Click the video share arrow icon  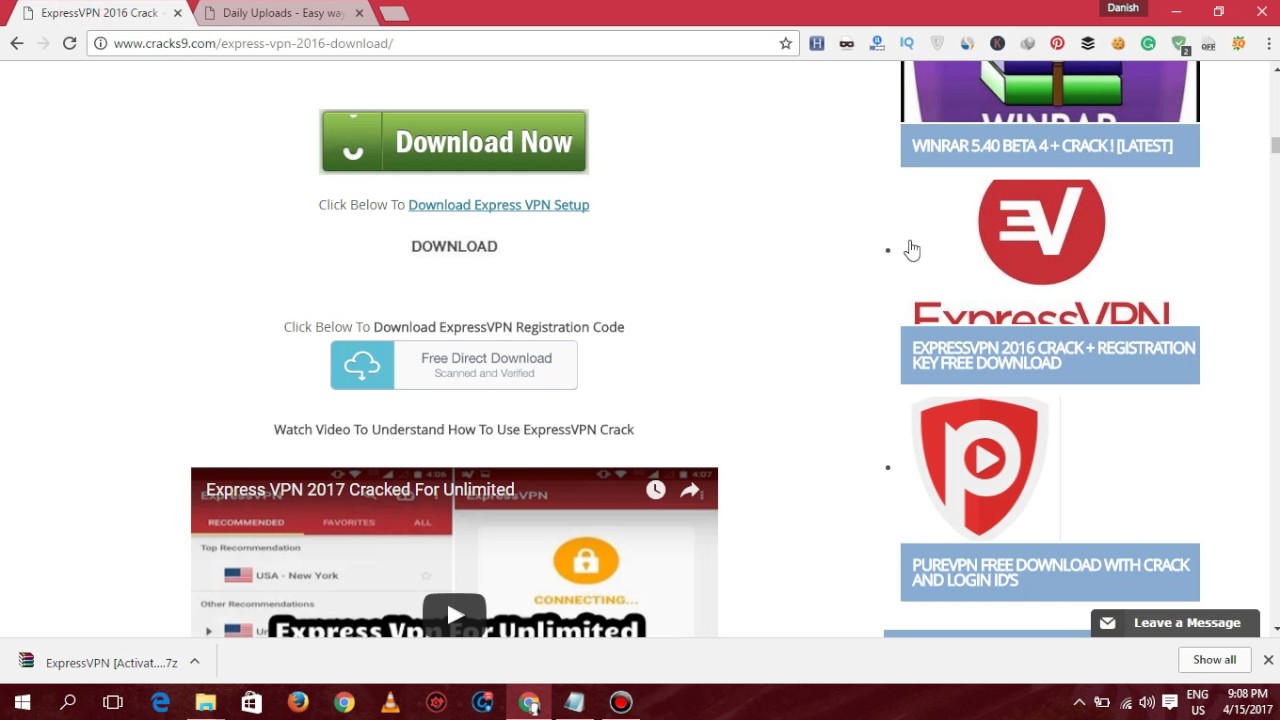point(690,490)
